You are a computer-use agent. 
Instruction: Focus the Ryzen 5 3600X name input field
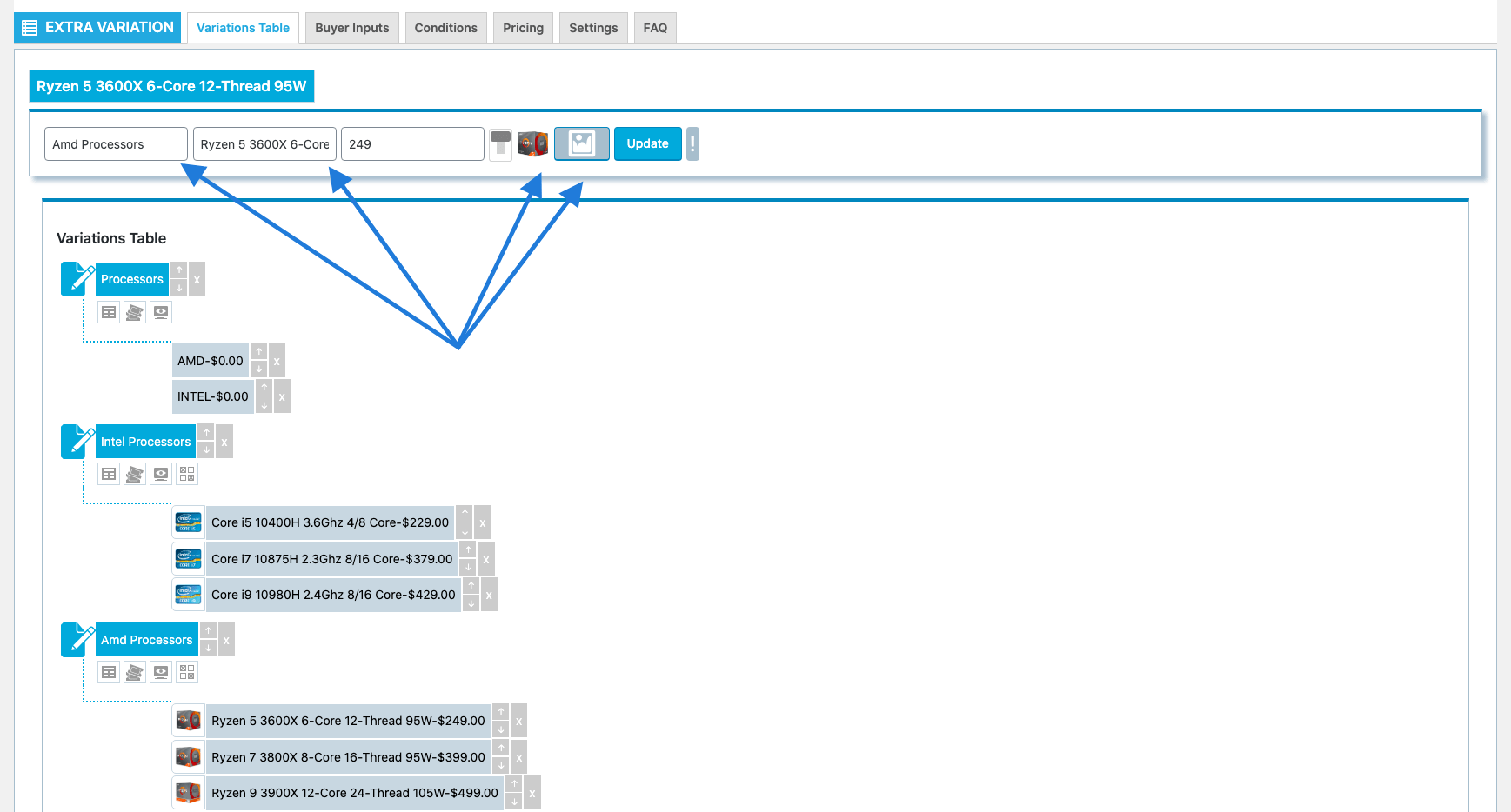point(264,144)
